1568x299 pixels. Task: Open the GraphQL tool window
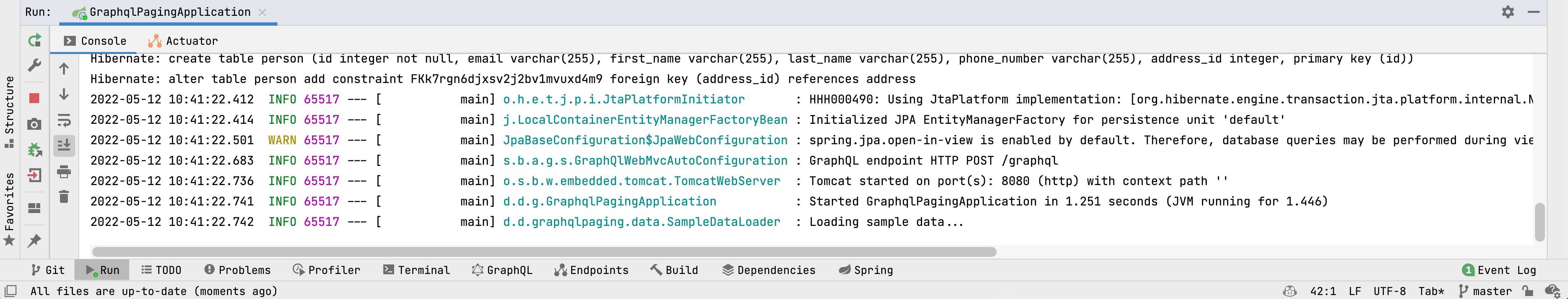(x=502, y=270)
